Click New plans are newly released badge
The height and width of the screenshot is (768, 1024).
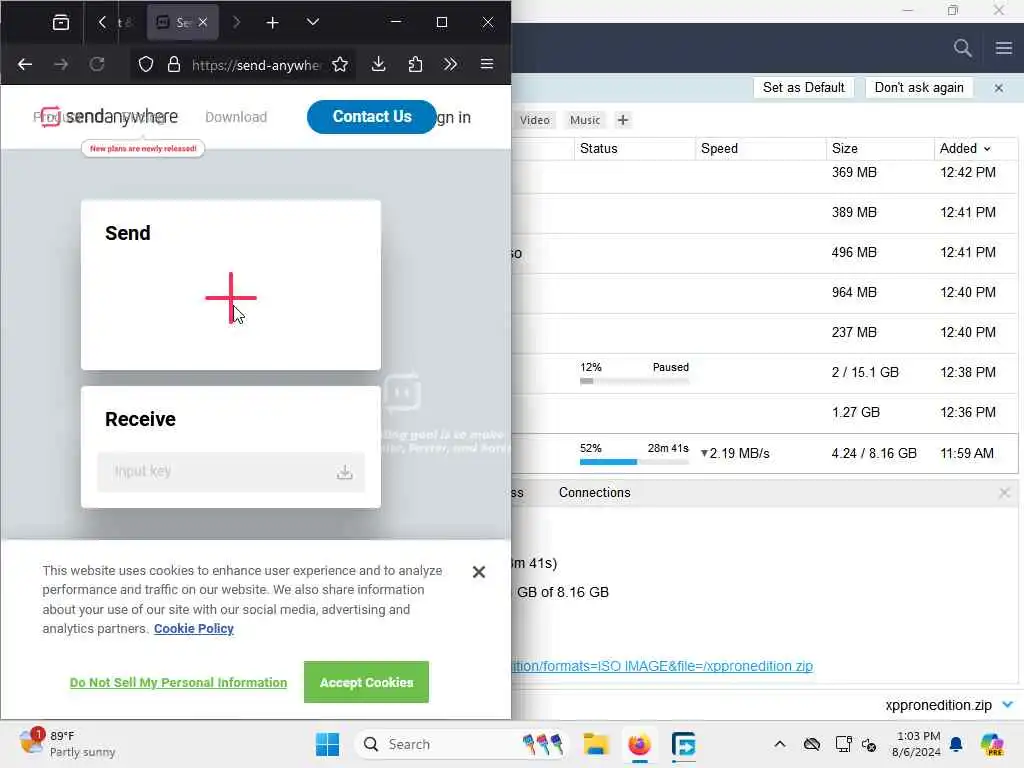point(143,148)
